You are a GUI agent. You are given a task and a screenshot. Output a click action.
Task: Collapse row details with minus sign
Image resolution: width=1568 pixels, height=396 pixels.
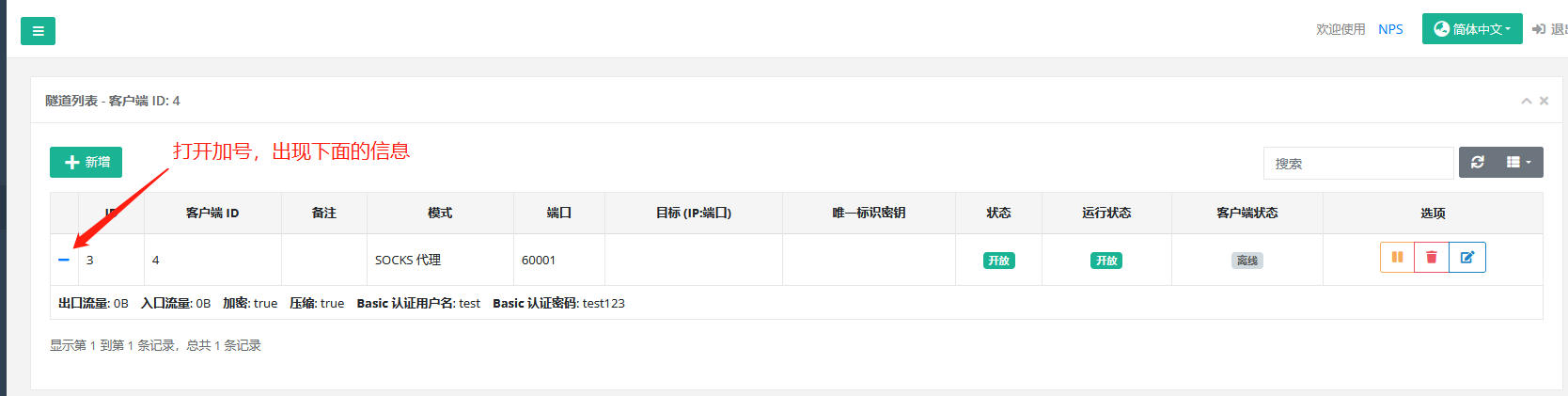[64, 260]
